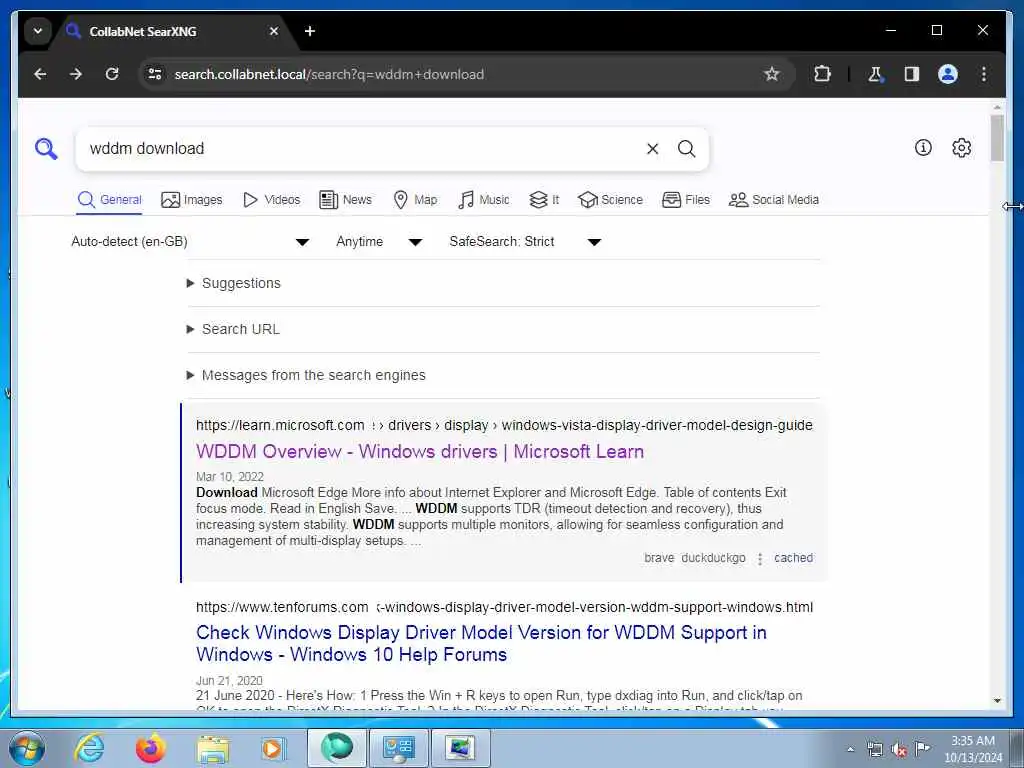Open the Anytime time range dropdown

(x=379, y=242)
